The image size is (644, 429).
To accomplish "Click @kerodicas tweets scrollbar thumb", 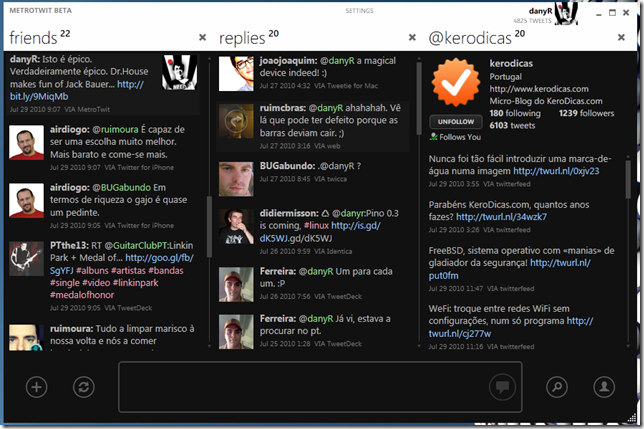I will tap(628, 180).
